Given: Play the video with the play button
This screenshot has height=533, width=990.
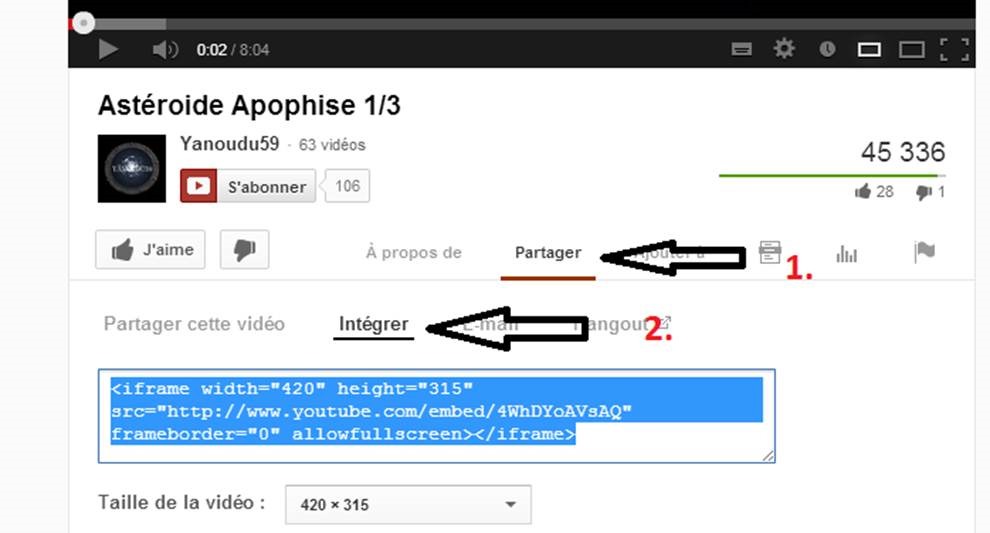Looking at the screenshot, I should point(108,49).
